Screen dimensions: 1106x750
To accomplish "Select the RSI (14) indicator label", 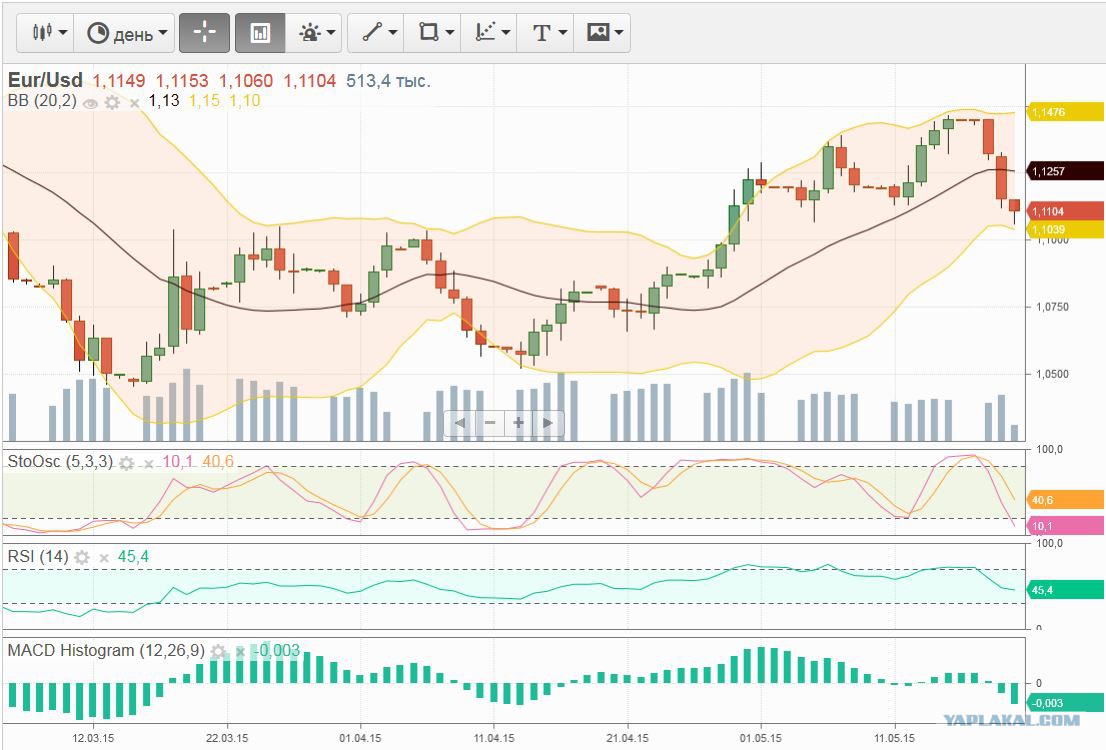I will (x=38, y=557).
